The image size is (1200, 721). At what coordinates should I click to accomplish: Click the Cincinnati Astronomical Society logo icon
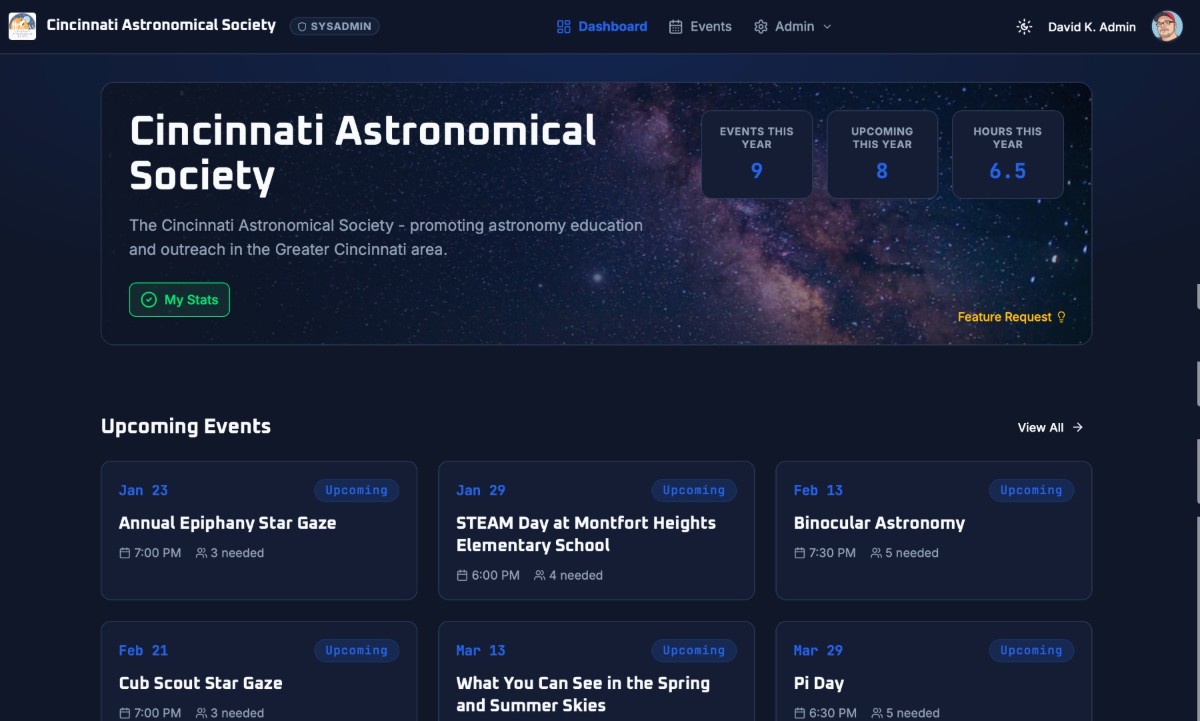point(22,26)
